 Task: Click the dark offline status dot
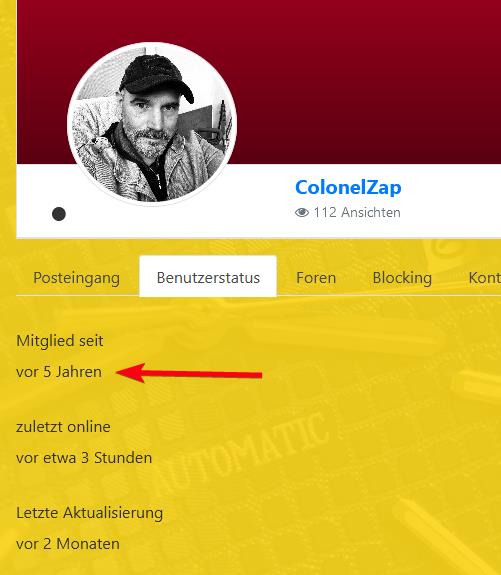[x=59, y=214]
